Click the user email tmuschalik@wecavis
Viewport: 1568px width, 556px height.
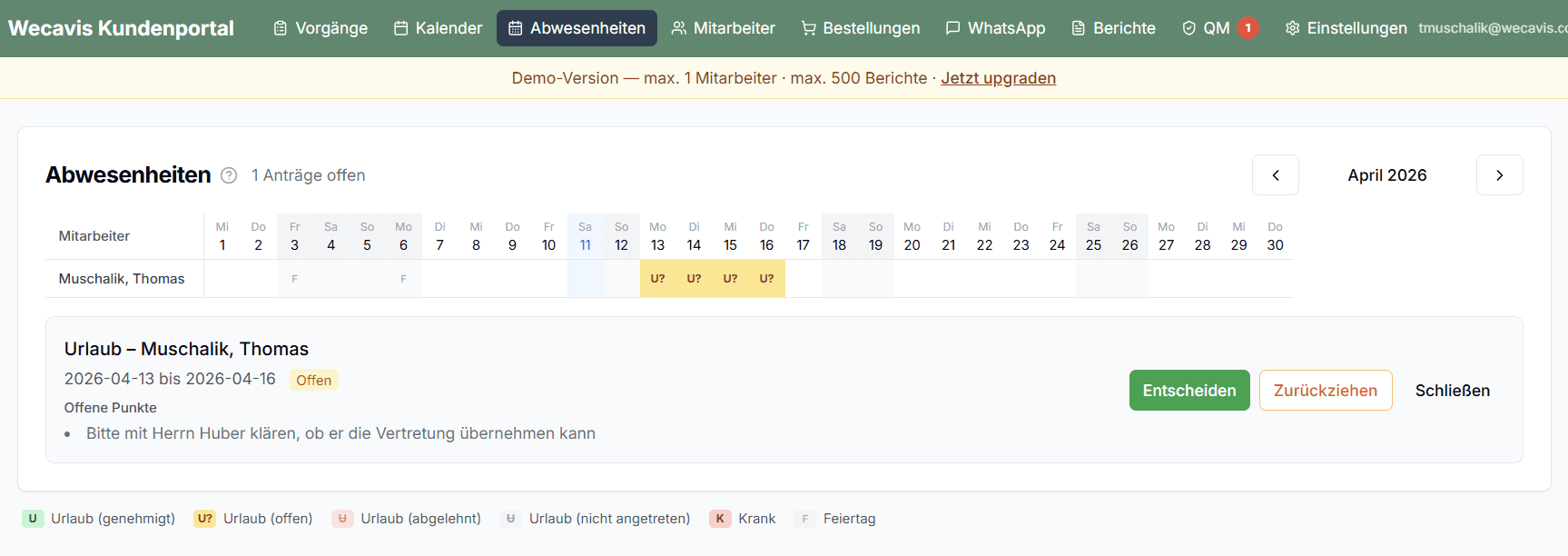click(1493, 28)
